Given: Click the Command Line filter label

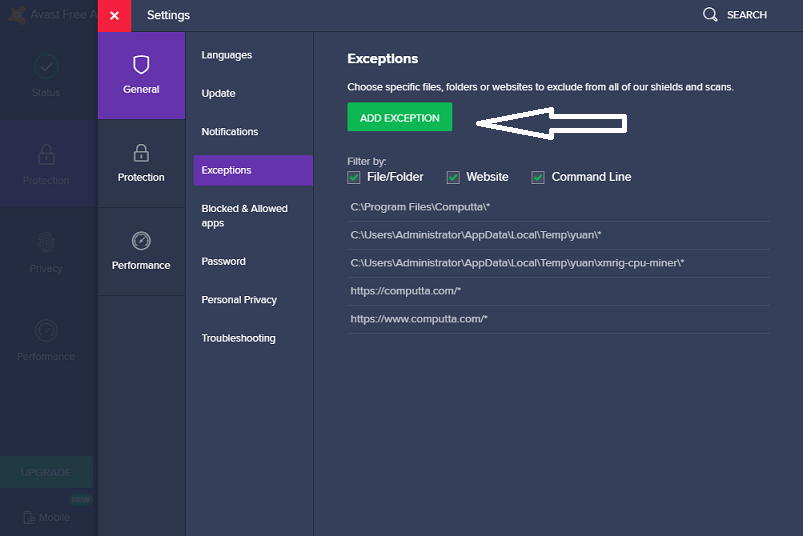Looking at the screenshot, I should click(x=591, y=177).
